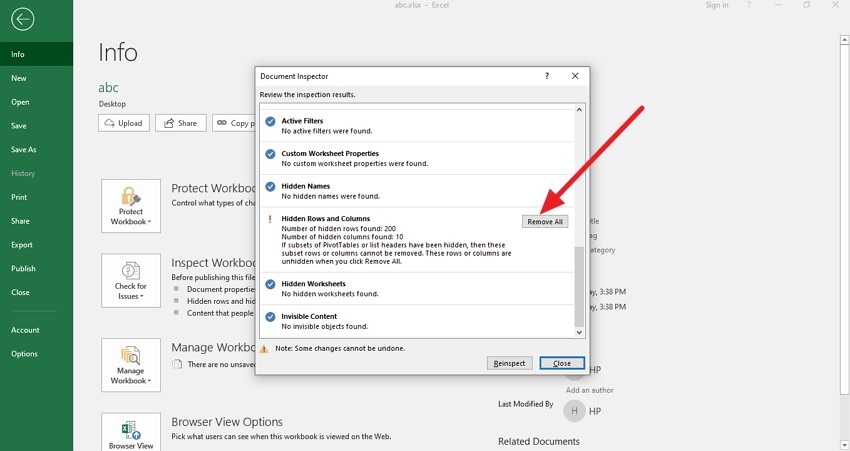Image resolution: width=850 pixels, height=451 pixels.
Task: Click Add an author field
Action: pyautogui.click(x=589, y=390)
